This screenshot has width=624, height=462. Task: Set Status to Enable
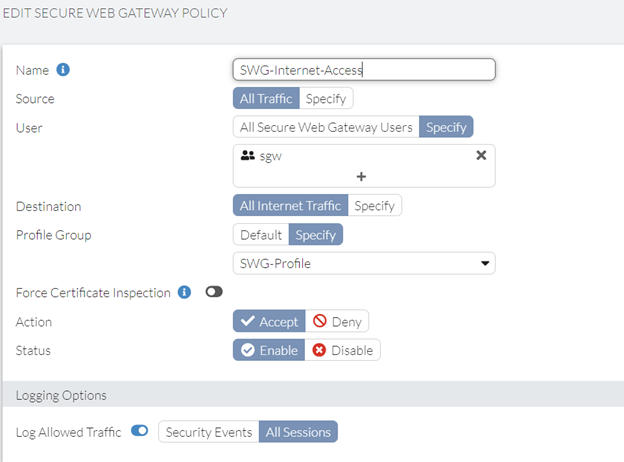click(269, 351)
